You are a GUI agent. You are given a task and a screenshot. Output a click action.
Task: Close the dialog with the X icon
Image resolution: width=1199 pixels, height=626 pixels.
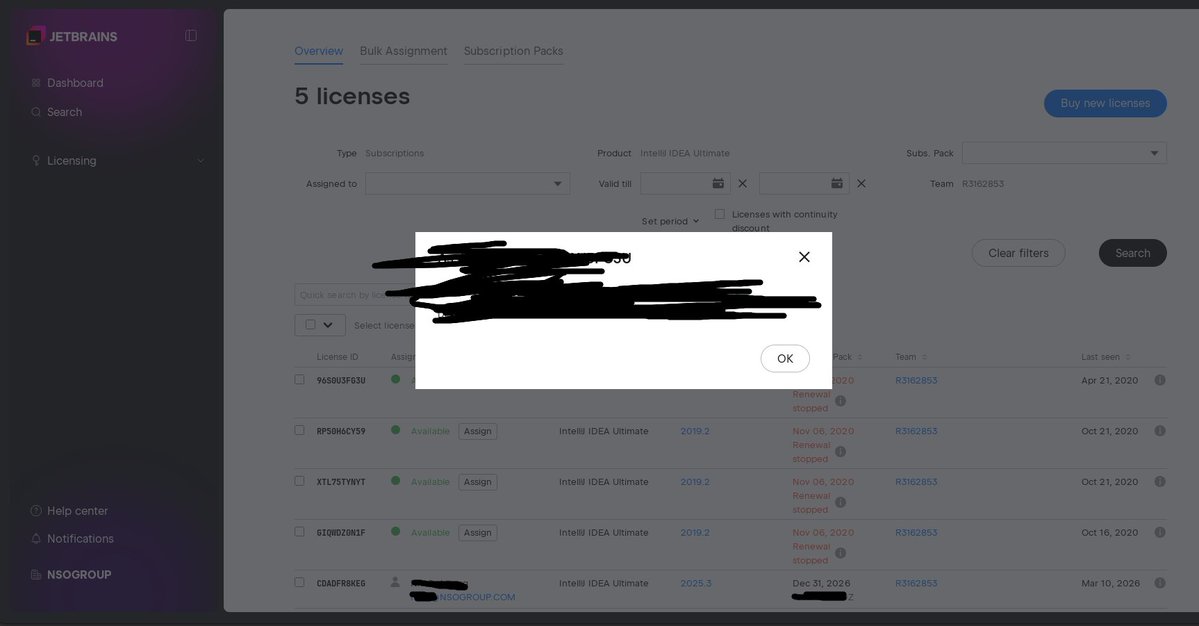tap(804, 257)
